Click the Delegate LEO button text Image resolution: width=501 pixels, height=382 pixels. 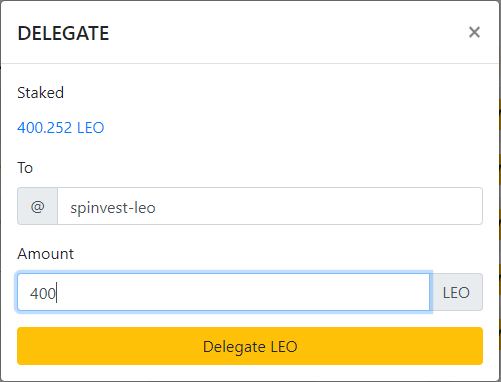click(250, 347)
